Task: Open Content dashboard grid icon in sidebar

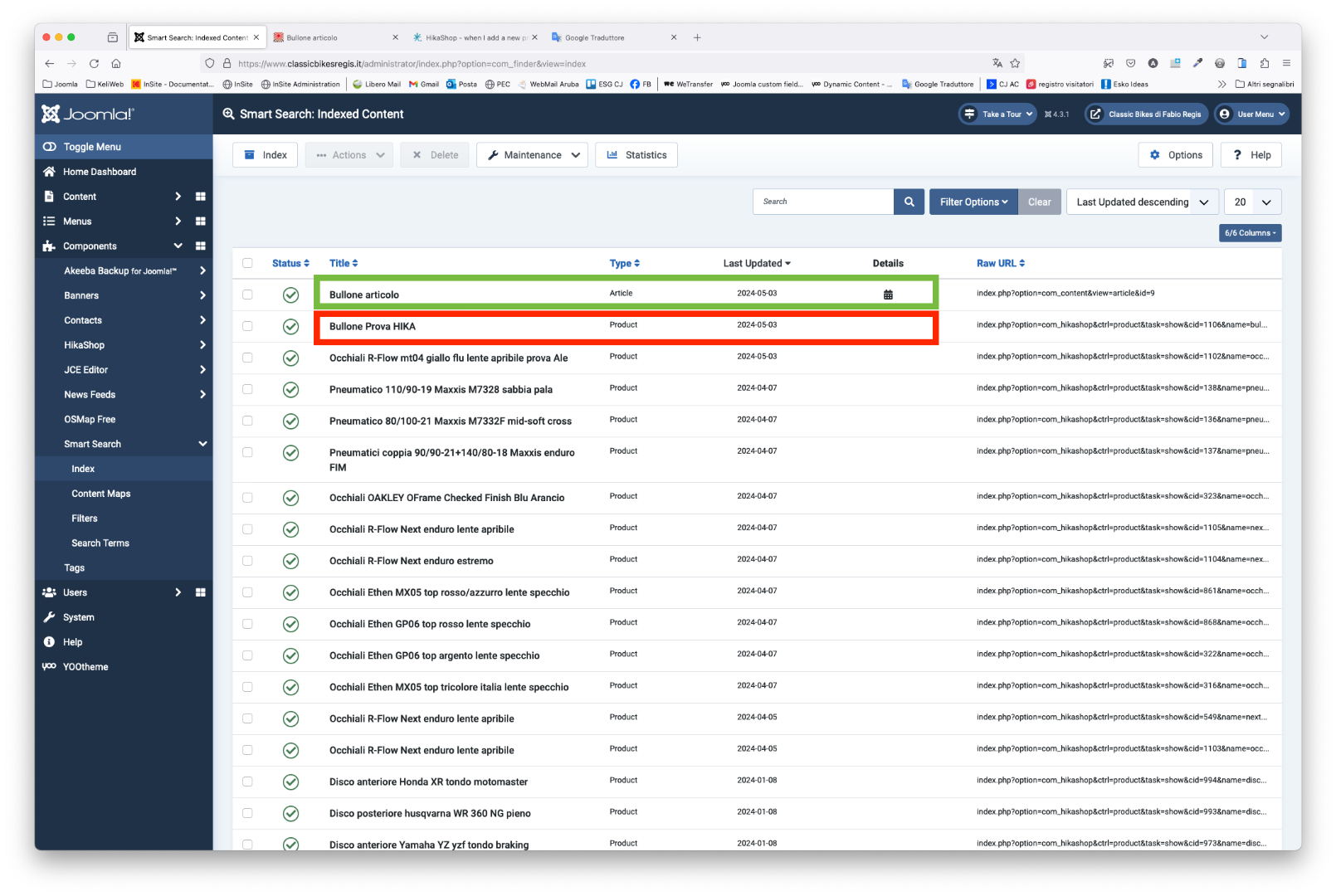Action: coord(200,197)
